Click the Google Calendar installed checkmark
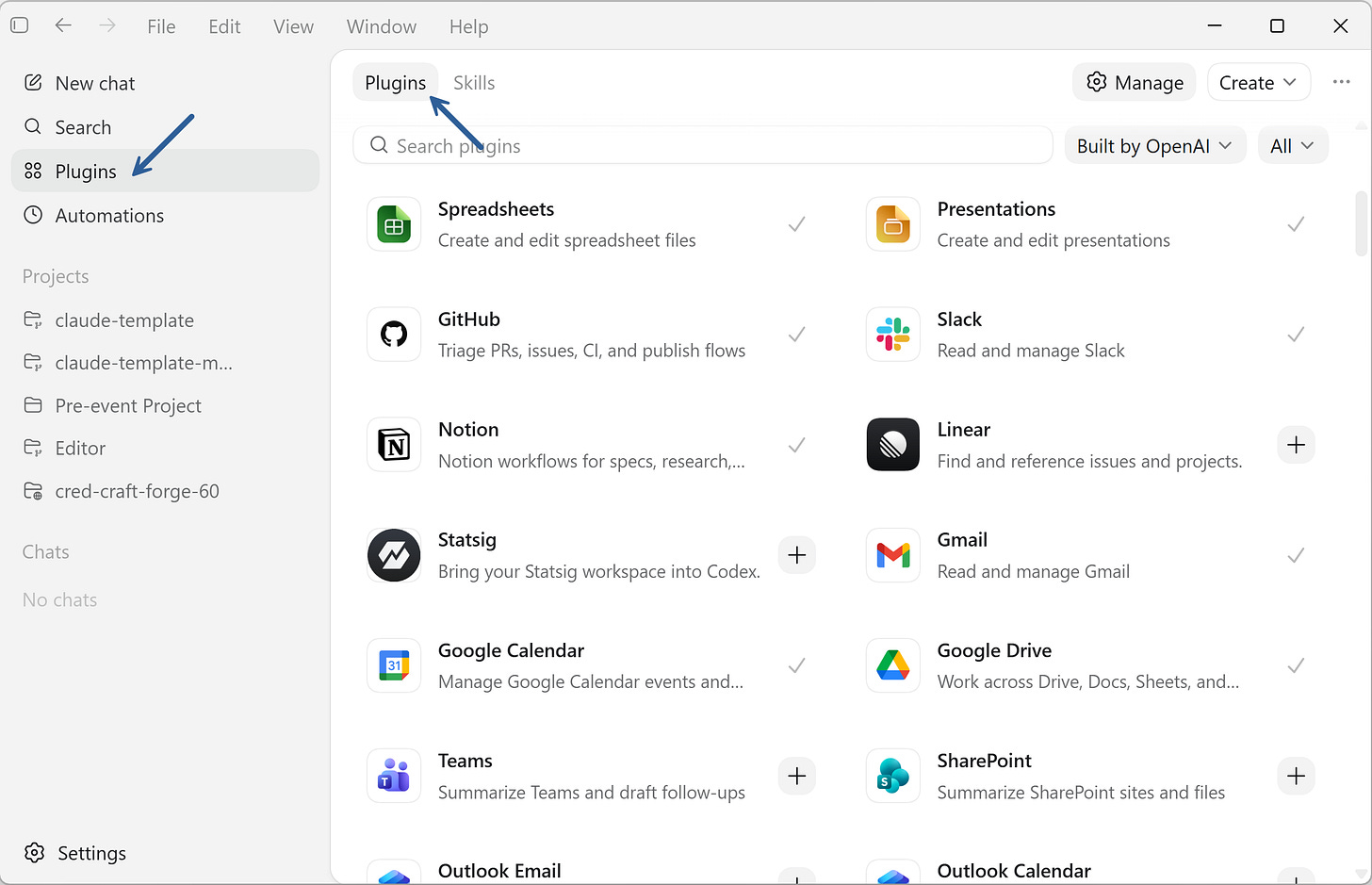The width and height of the screenshot is (1372, 885). coord(796,665)
